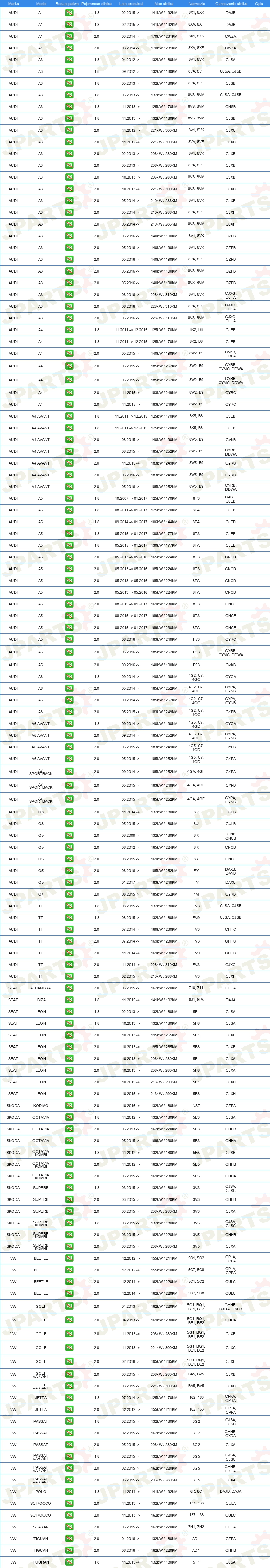Click the Pojemność silnika column header
Image resolution: width=270 pixels, height=1568 pixels.
tap(97, 4)
